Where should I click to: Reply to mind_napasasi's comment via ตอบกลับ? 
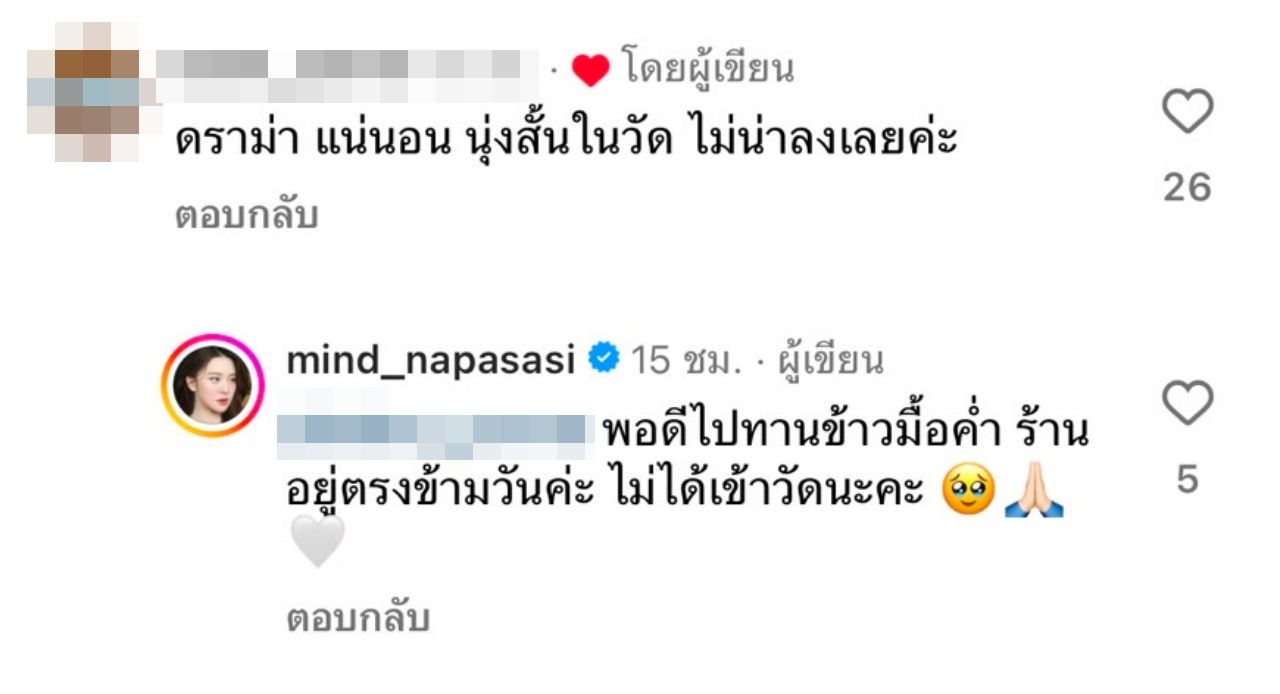tap(358, 619)
